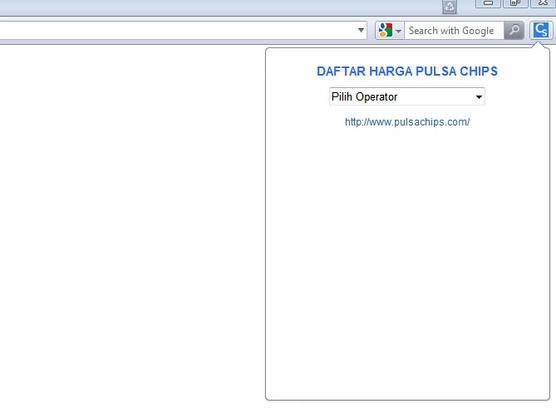Expand the address bar history dropdown arrow
This screenshot has height=408, width=556.
361,30
